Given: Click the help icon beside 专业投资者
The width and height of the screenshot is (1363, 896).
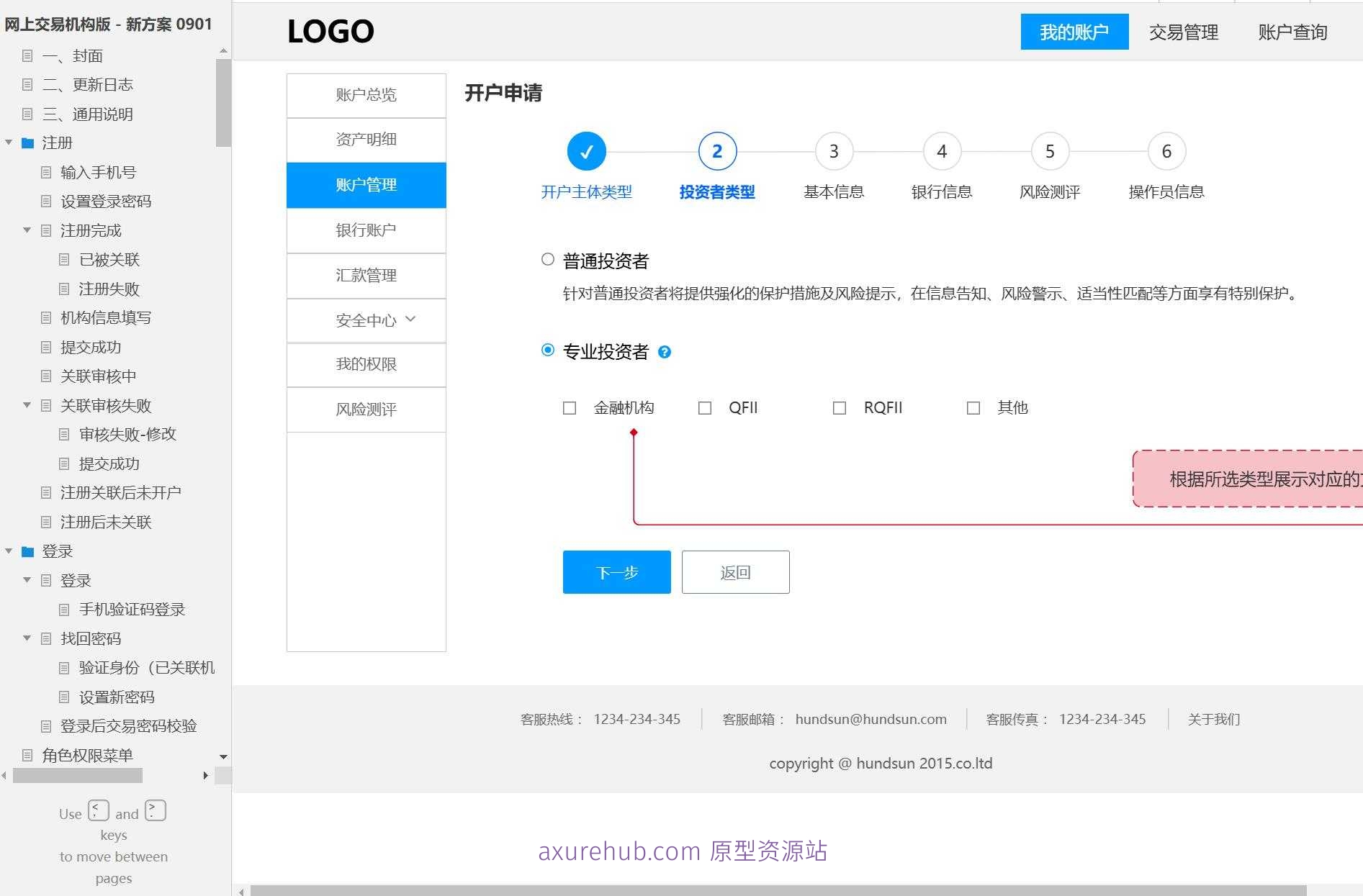Looking at the screenshot, I should tap(665, 352).
